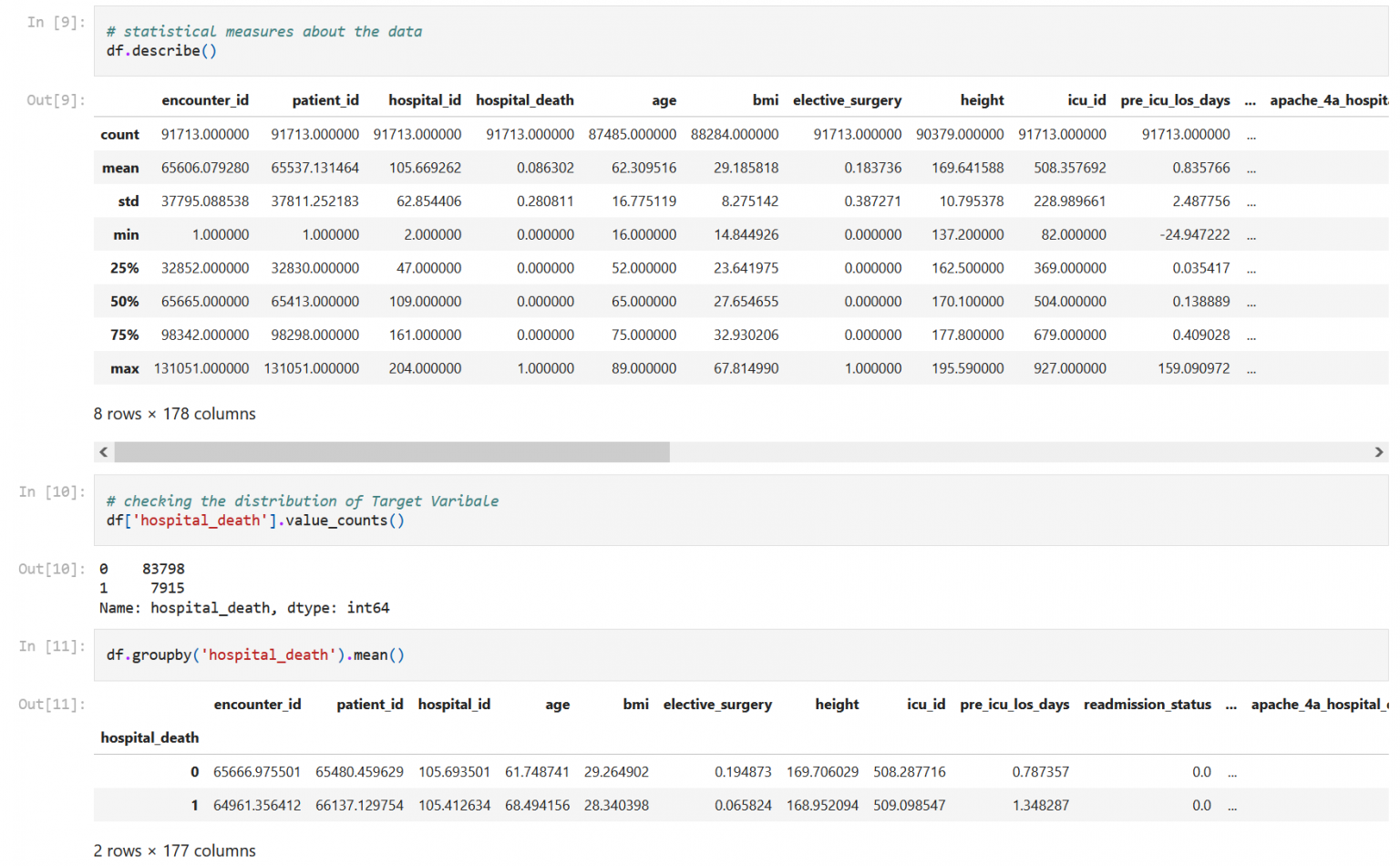Image resolution: width=1400 pixels, height=866 pixels.
Task: Click the left scrollbar arrow under the describe output
Action: (x=103, y=451)
